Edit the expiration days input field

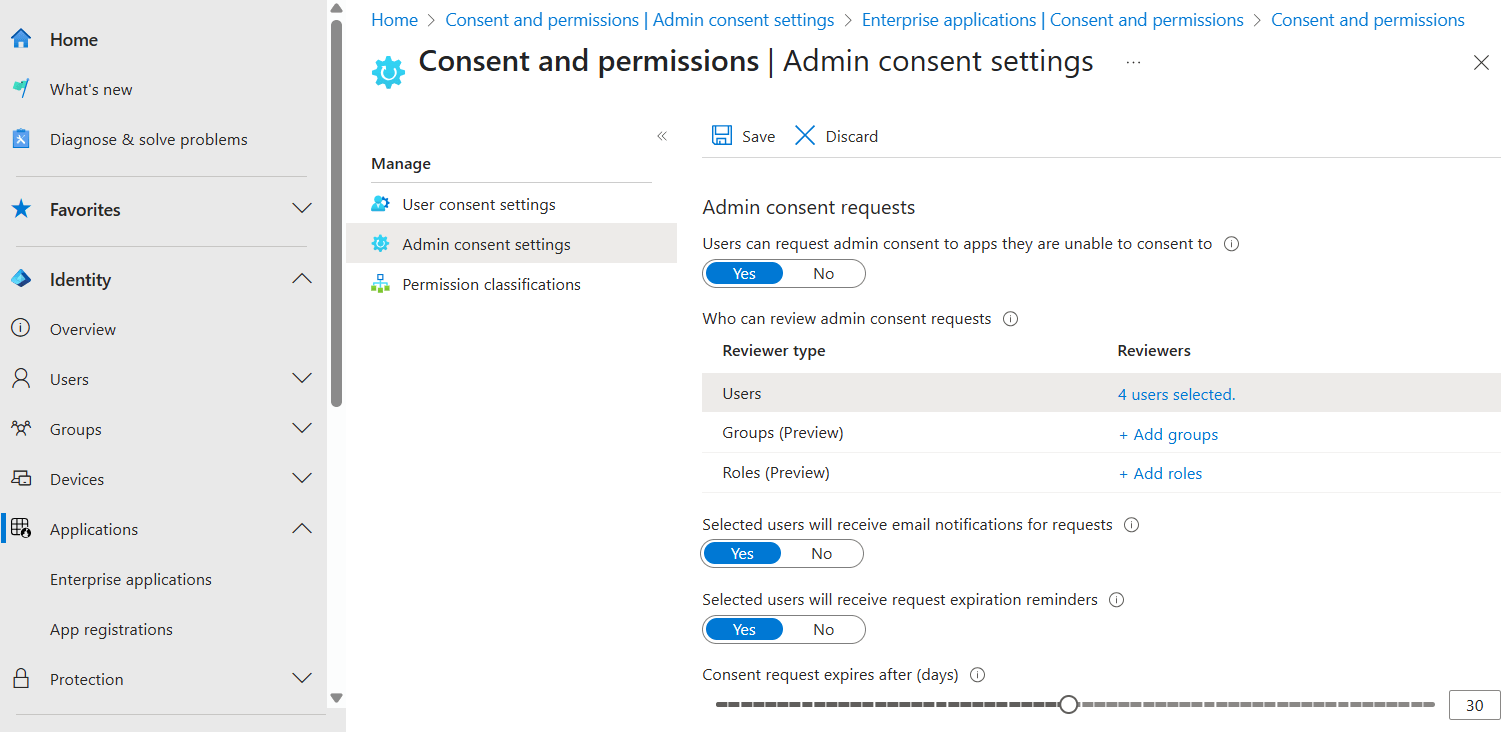click(1473, 704)
